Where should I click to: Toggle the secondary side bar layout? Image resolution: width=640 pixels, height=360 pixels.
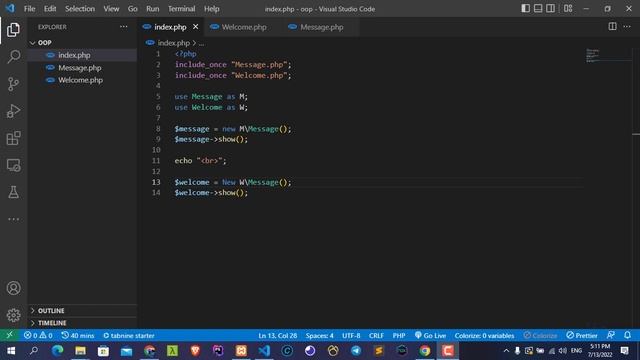pyautogui.click(x=550, y=9)
